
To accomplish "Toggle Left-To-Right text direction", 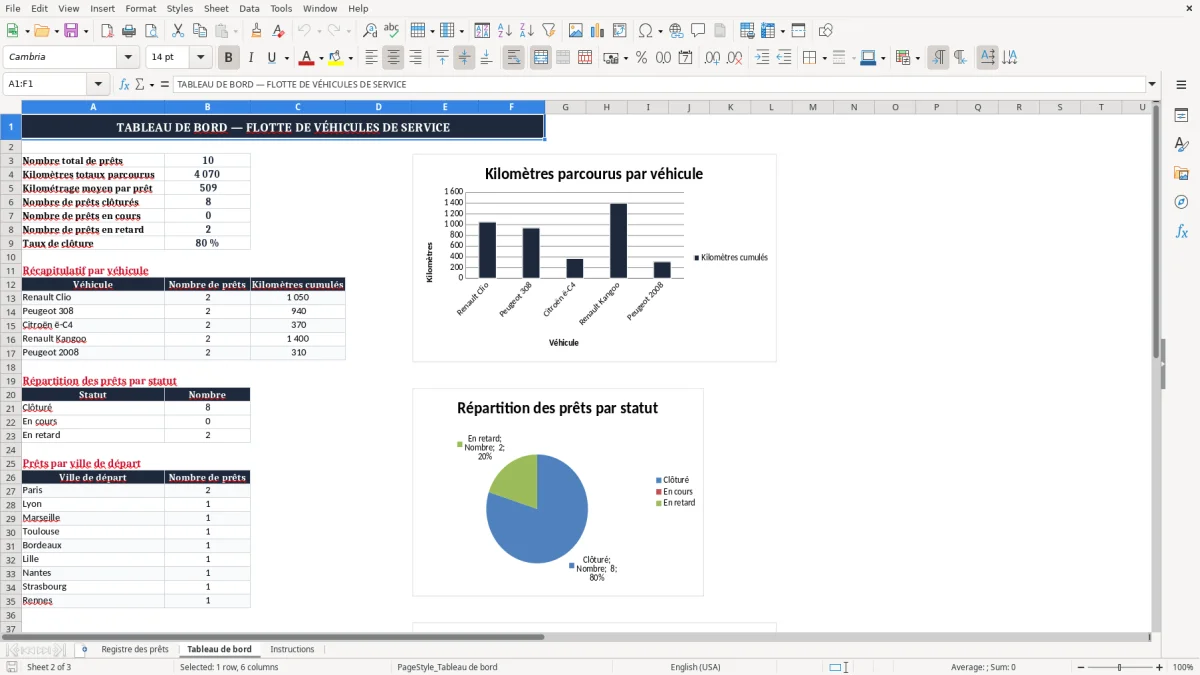I will [938, 58].
